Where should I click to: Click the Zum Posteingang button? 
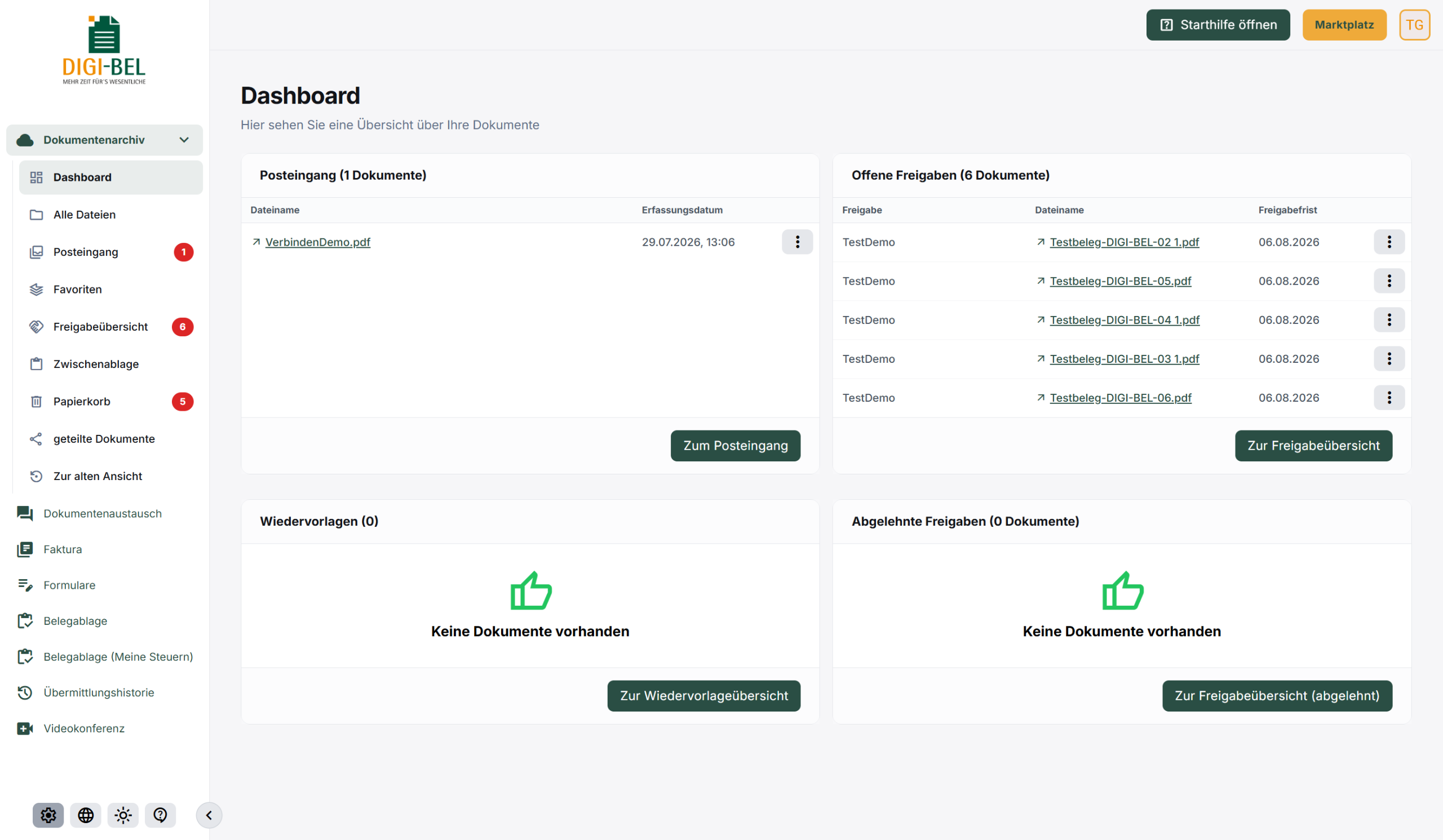735,445
